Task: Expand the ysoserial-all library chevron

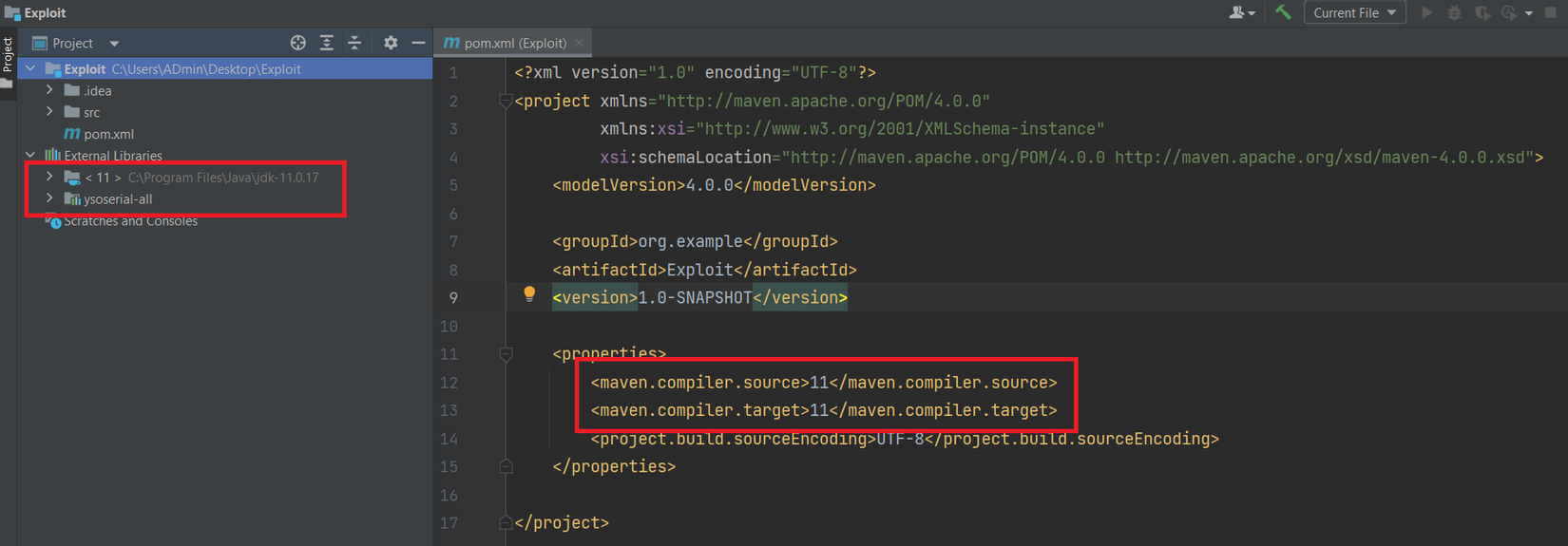Action: click(49, 198)
